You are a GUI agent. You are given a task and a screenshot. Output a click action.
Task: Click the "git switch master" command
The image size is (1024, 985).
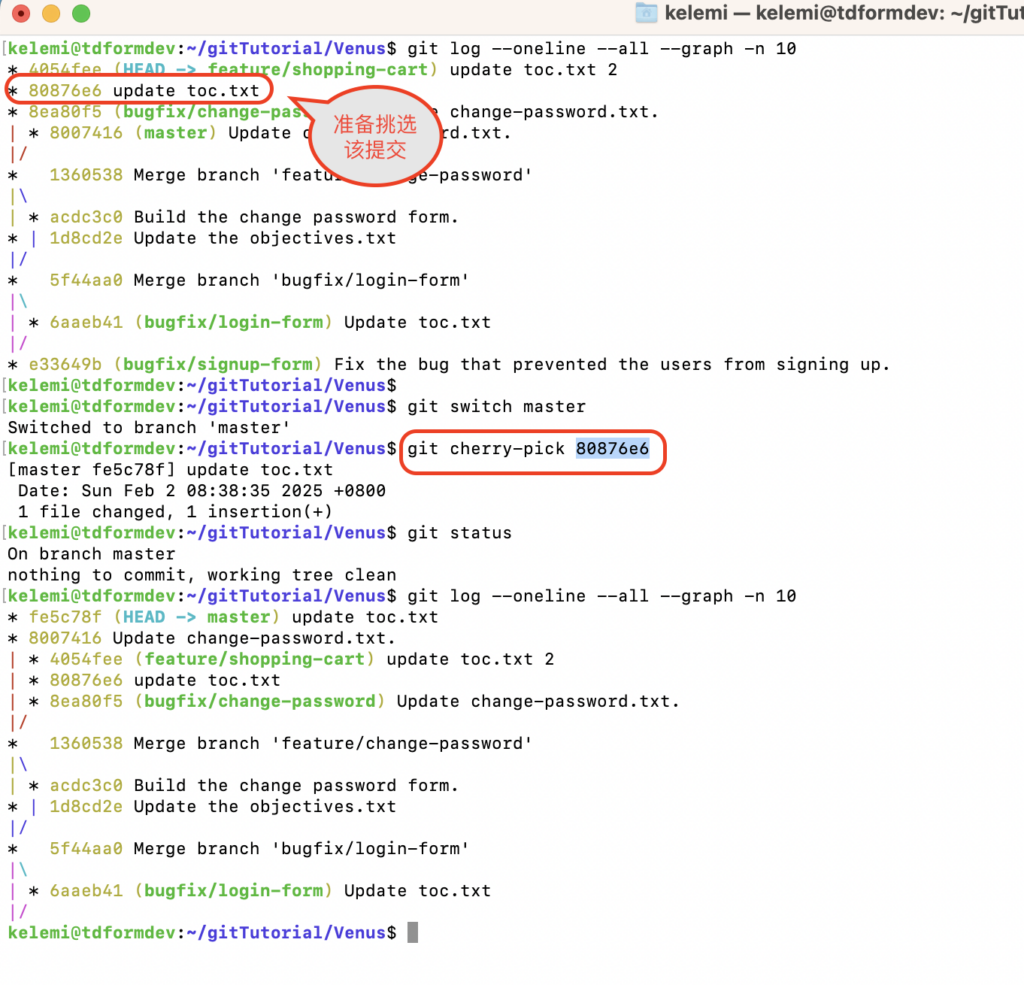point(496,406)
